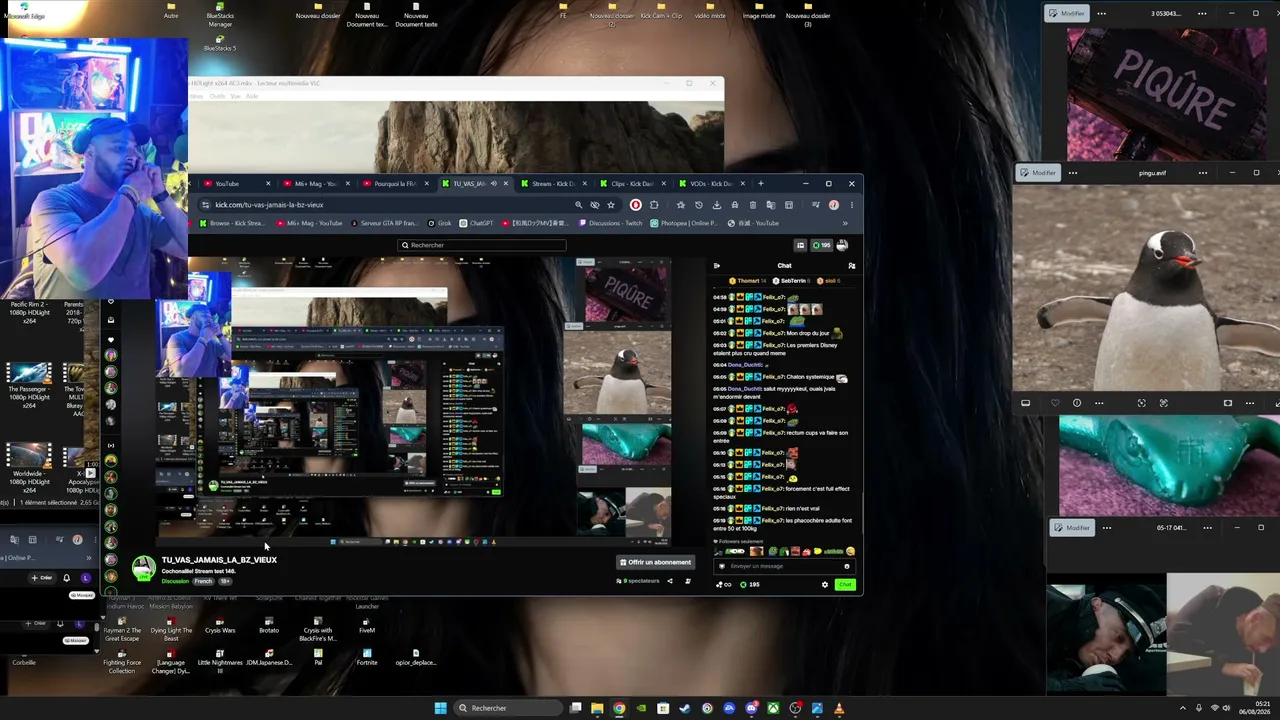The height and width of the screenshot is (720, 1280).
Task: Open pingu.avif window three-dot menu
Action: click(1073, 172)
